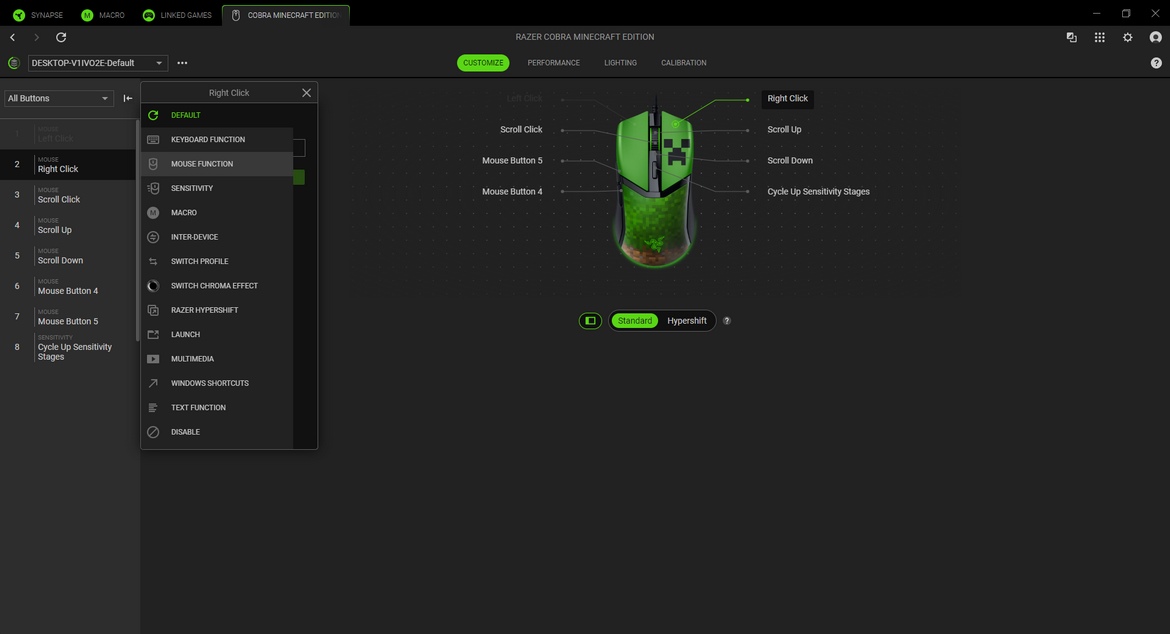The image size is (1170, 634).
Task: Click the Scroll Up label on diagram
Action: 784,130
